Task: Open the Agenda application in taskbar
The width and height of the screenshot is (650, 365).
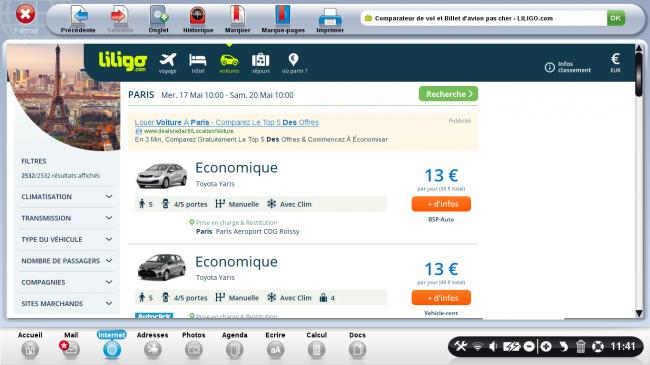Action: coord(235,345)
